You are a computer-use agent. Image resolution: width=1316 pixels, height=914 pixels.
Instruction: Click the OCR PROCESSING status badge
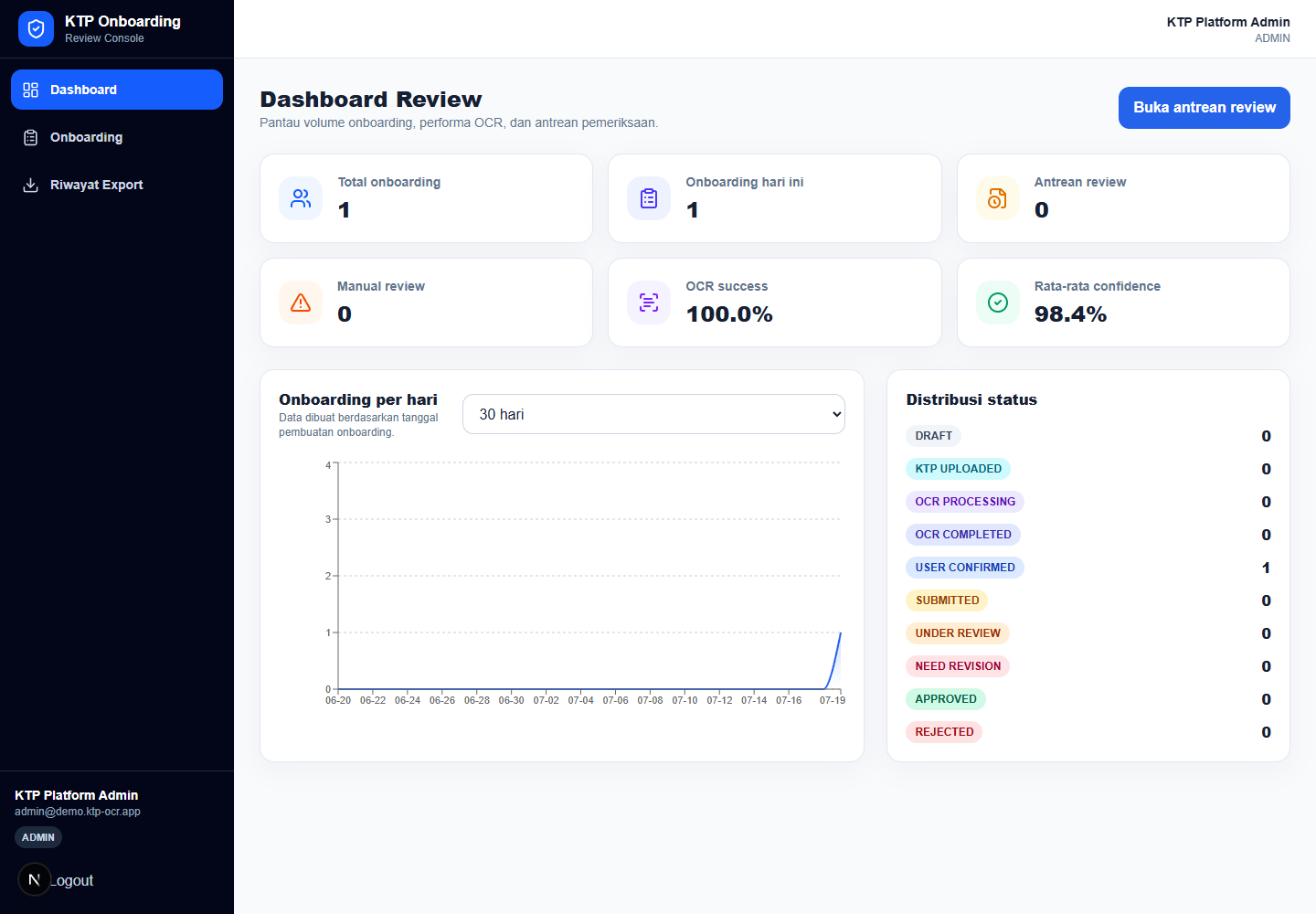pos(965,502)
